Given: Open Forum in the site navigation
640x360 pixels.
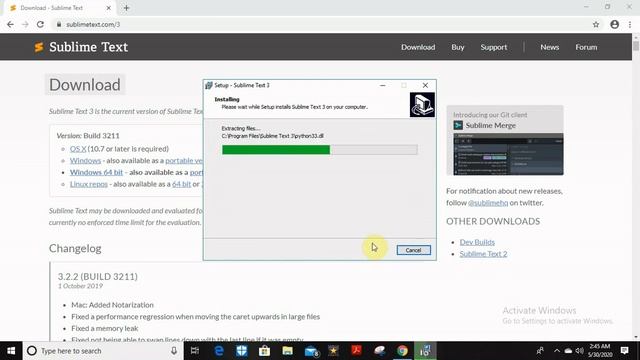Looking at the screenshot, I should click(x=586, y=47).
